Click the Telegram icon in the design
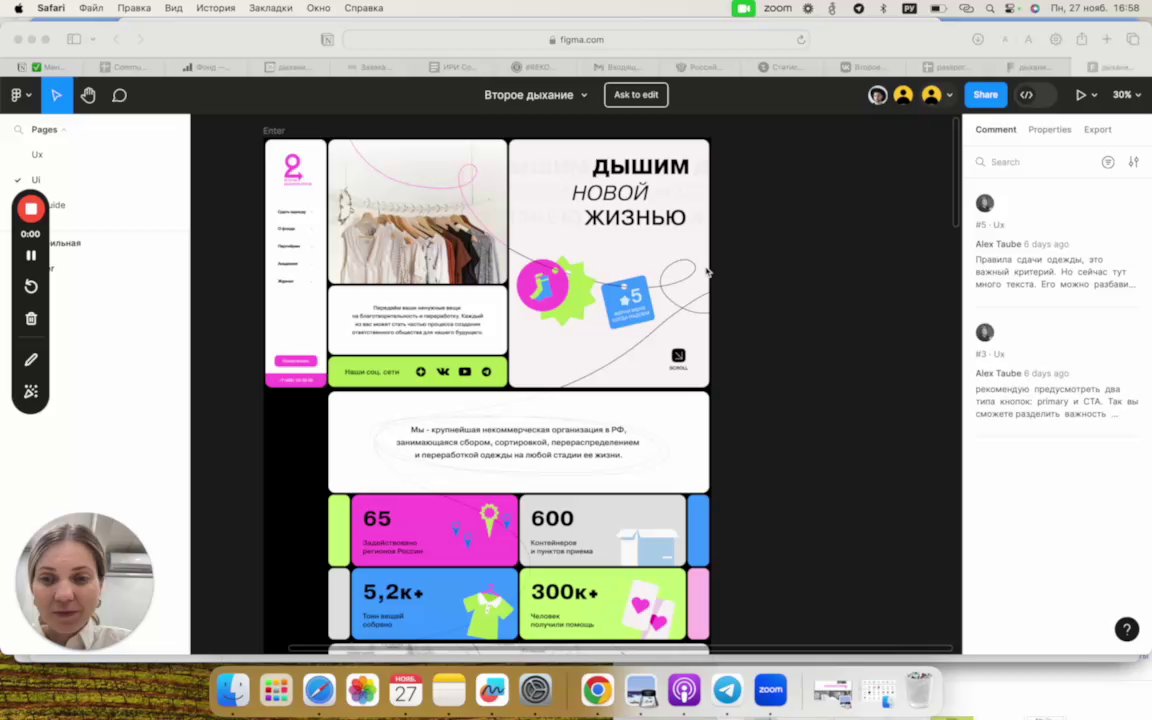This screenshot has height=720, width=1152. [486, 372]
